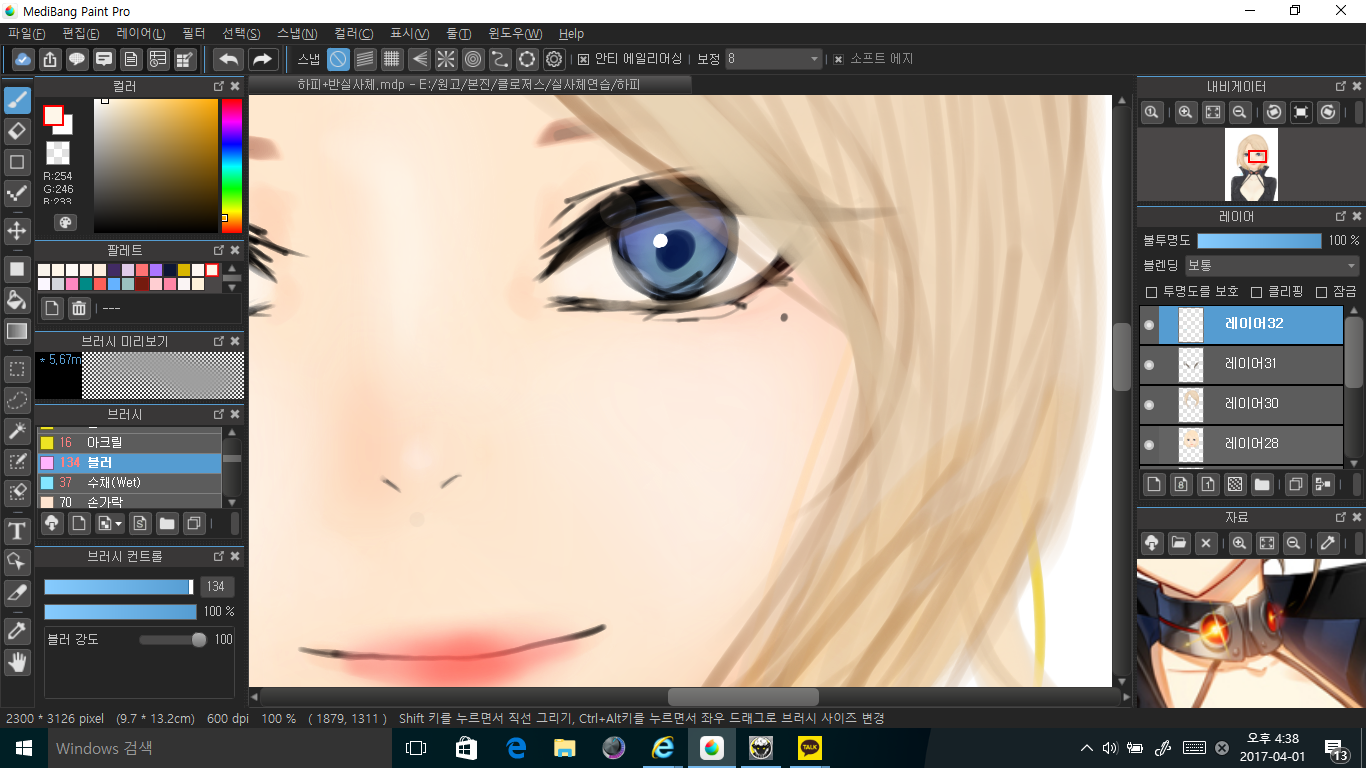Open Windows Start button
Image resolution: width=1366 pixels, height=768 pixels.
[x=23, y=748]
